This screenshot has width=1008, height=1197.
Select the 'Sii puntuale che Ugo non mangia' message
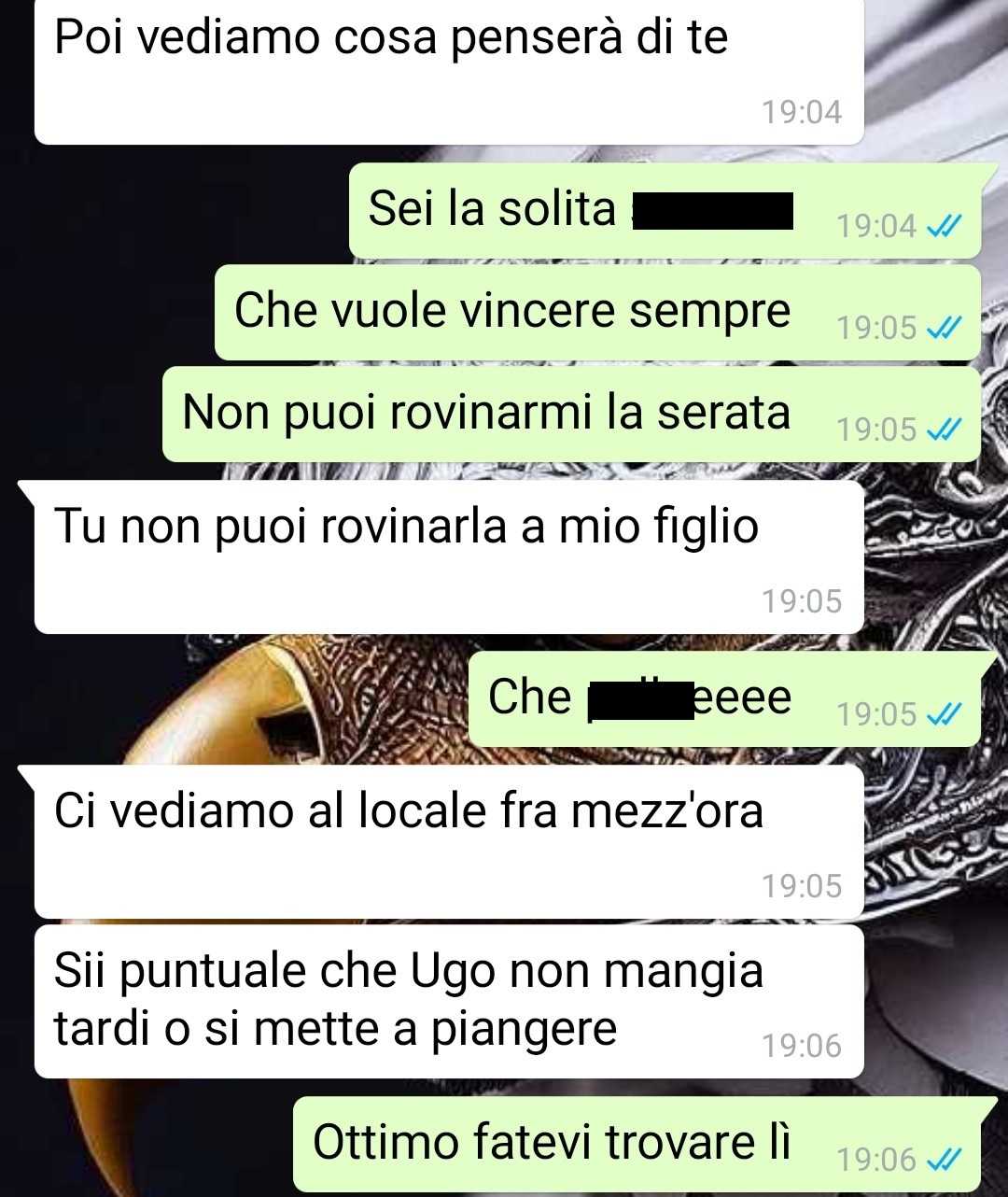449,1002
